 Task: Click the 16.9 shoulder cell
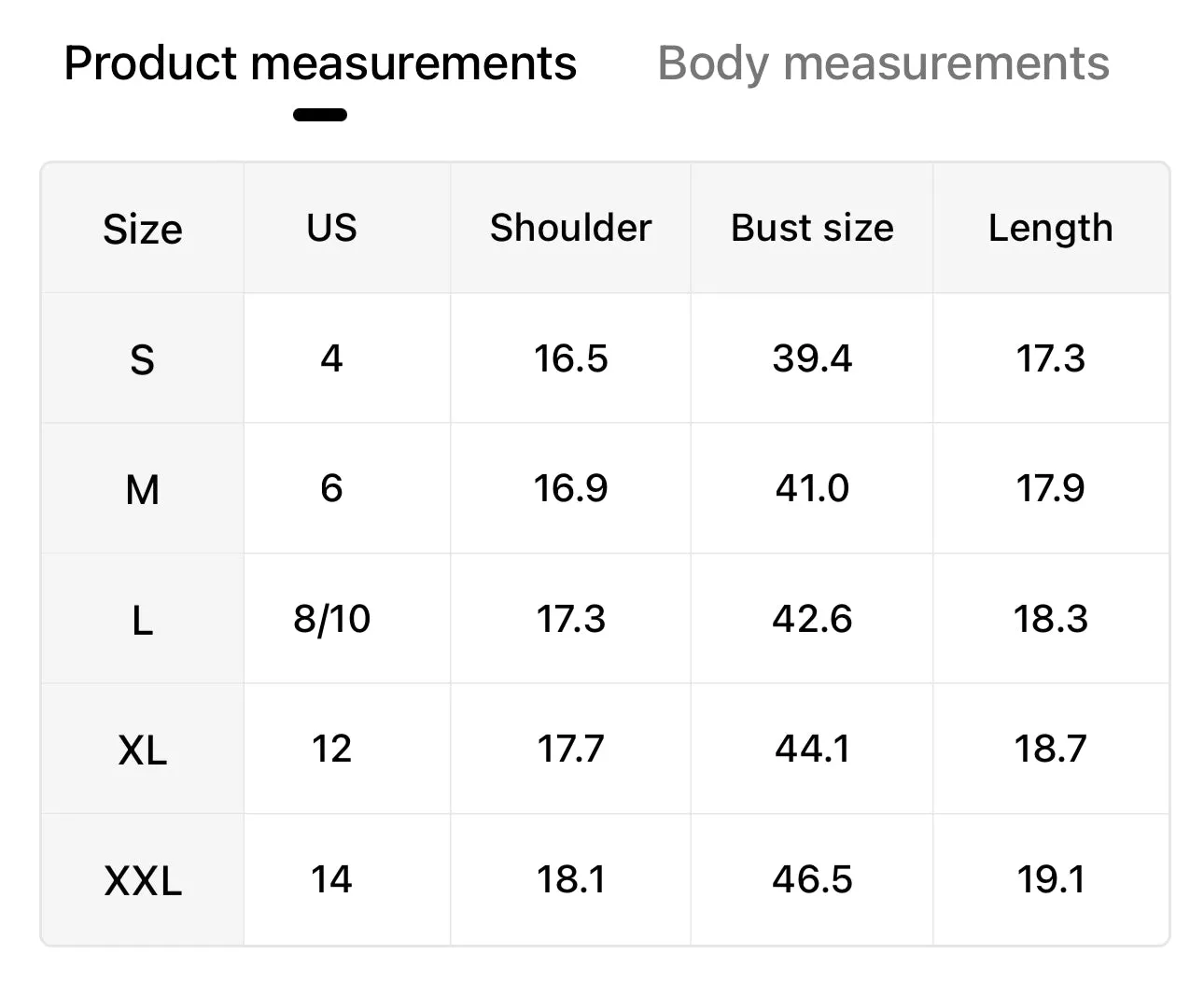point(570,488)
